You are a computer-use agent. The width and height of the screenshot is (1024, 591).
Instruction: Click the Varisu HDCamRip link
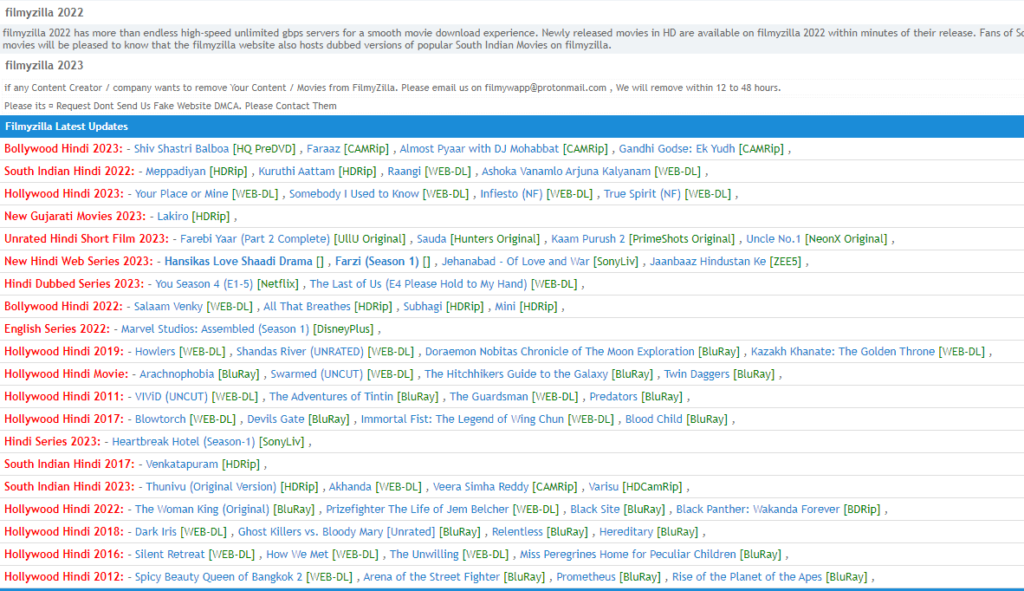[x=603, y=487]
